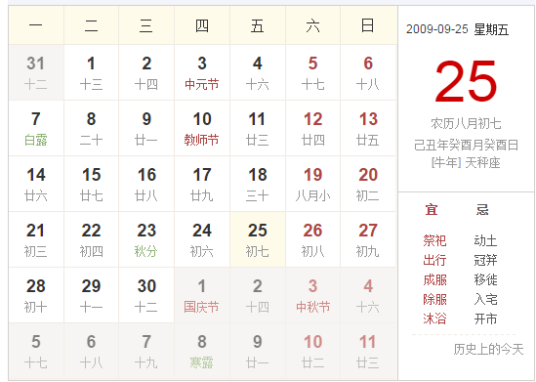The image size is (536, 382).
Task: Select September 13 (廿五) date cell
Action: tap(368, 128)
